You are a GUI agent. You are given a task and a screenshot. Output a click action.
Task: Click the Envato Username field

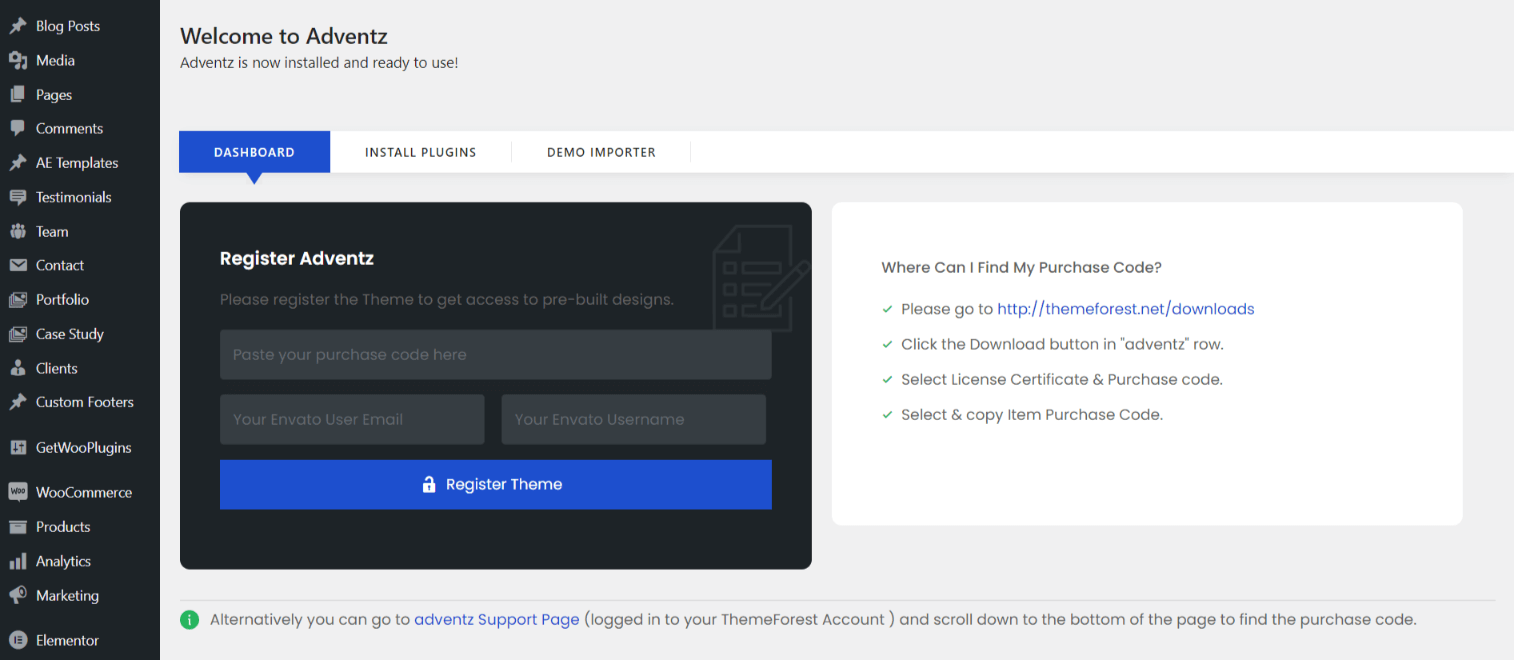[633, 419]
